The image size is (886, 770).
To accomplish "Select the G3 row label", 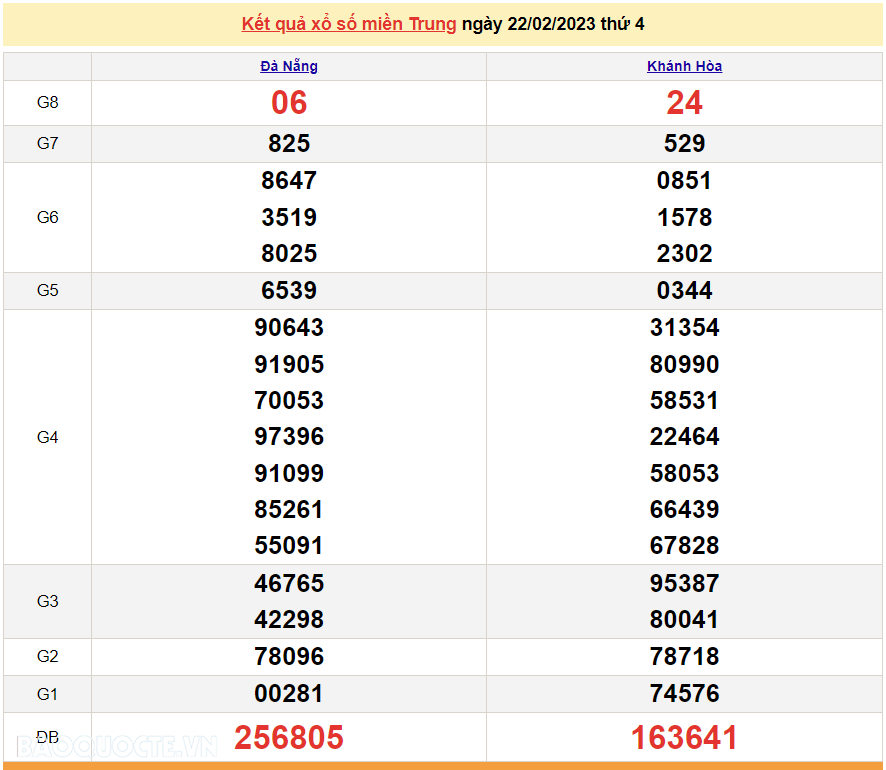I will (47, 601).
